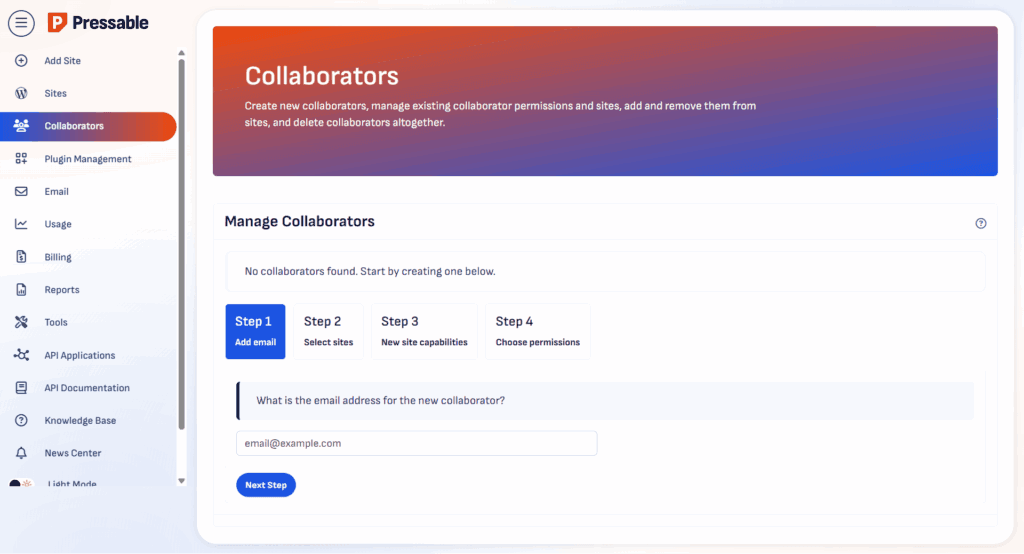The width and height of the screenshot is (1024, 554).
Task: Click the WordPress Sites icon
Action: [21, 93]
